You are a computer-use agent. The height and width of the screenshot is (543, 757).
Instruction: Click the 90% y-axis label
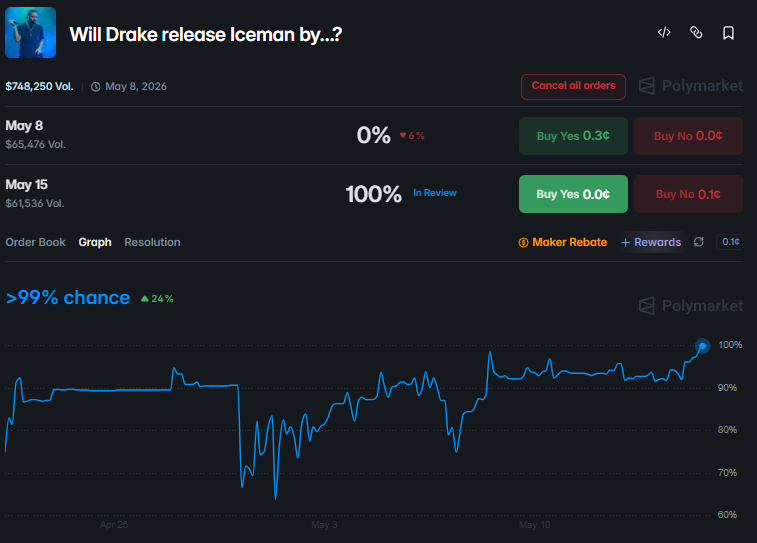point(728,388)
